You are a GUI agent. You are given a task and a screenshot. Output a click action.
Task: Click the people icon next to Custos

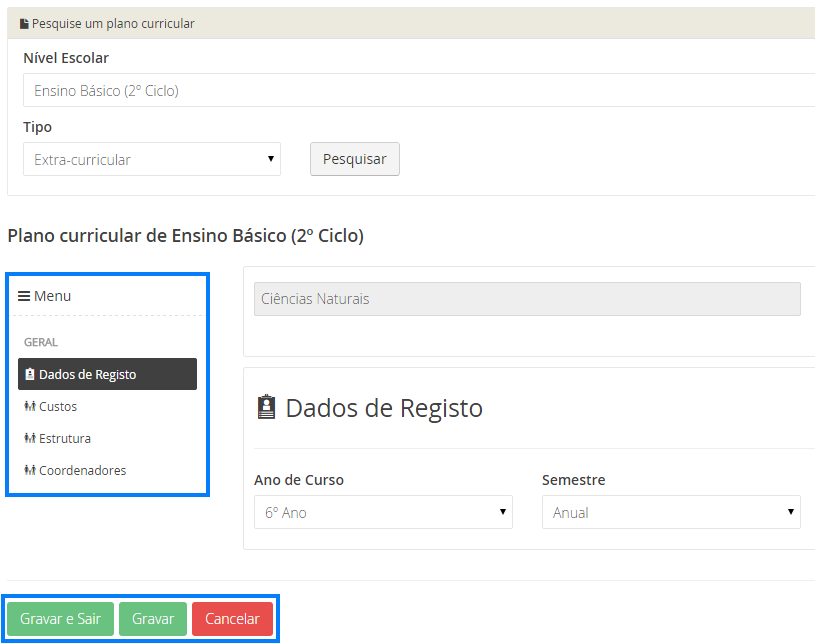coord(29,407)
